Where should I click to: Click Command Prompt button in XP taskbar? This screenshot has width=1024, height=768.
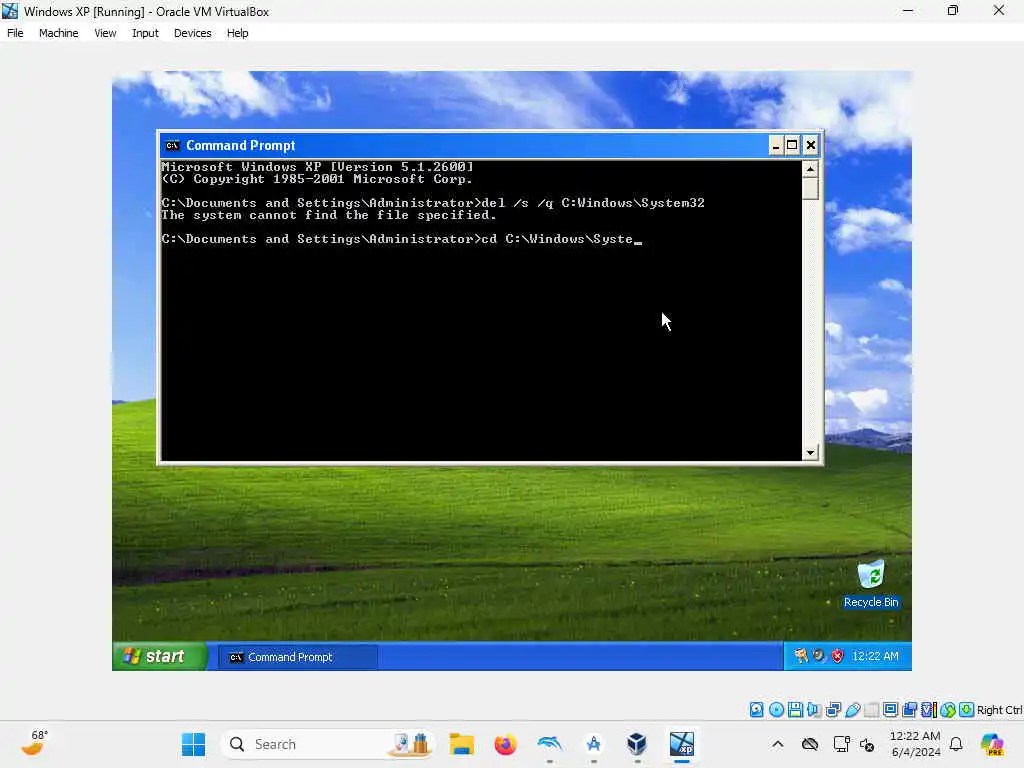297,657
